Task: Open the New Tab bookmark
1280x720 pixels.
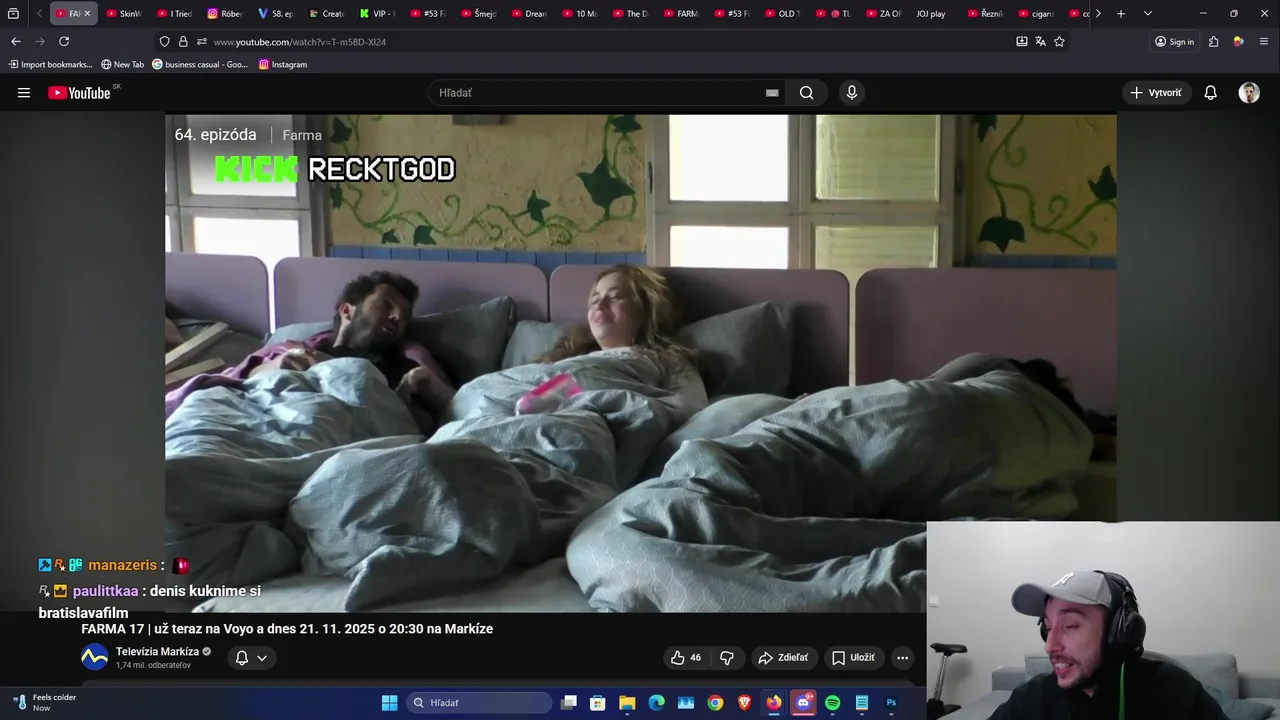Action: pos(122,64)
